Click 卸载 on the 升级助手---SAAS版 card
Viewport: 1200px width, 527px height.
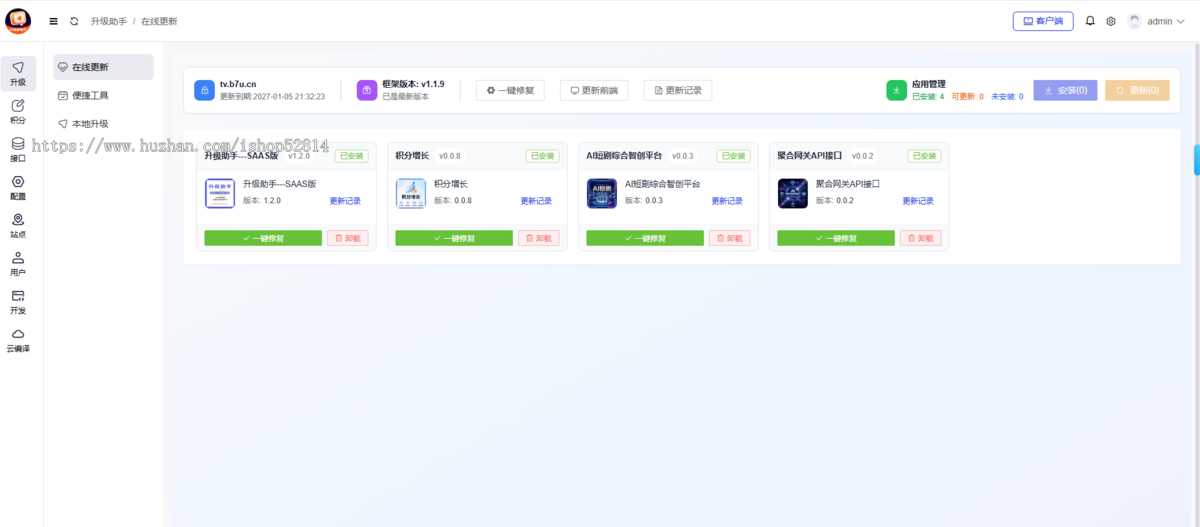point(347,238)
